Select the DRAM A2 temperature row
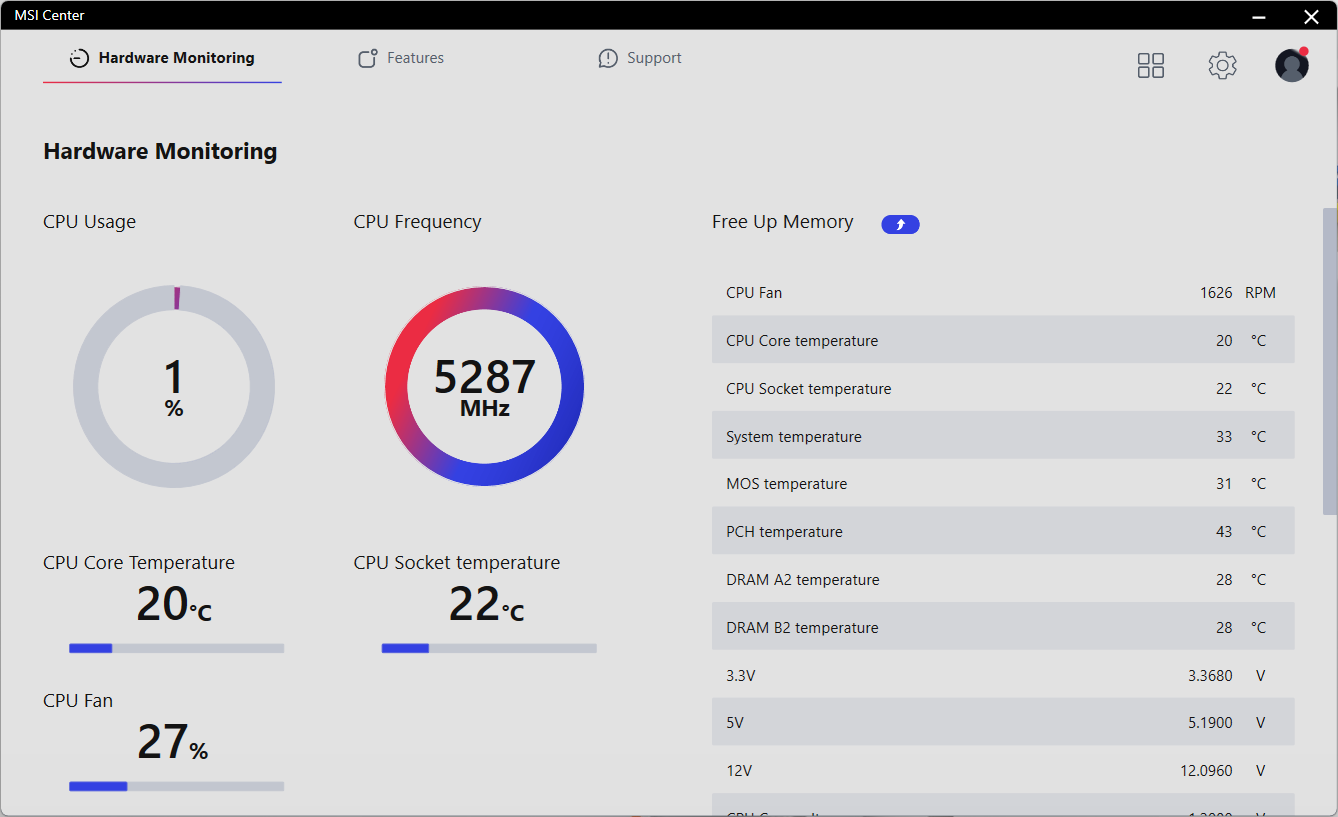 pos(1003,579)
